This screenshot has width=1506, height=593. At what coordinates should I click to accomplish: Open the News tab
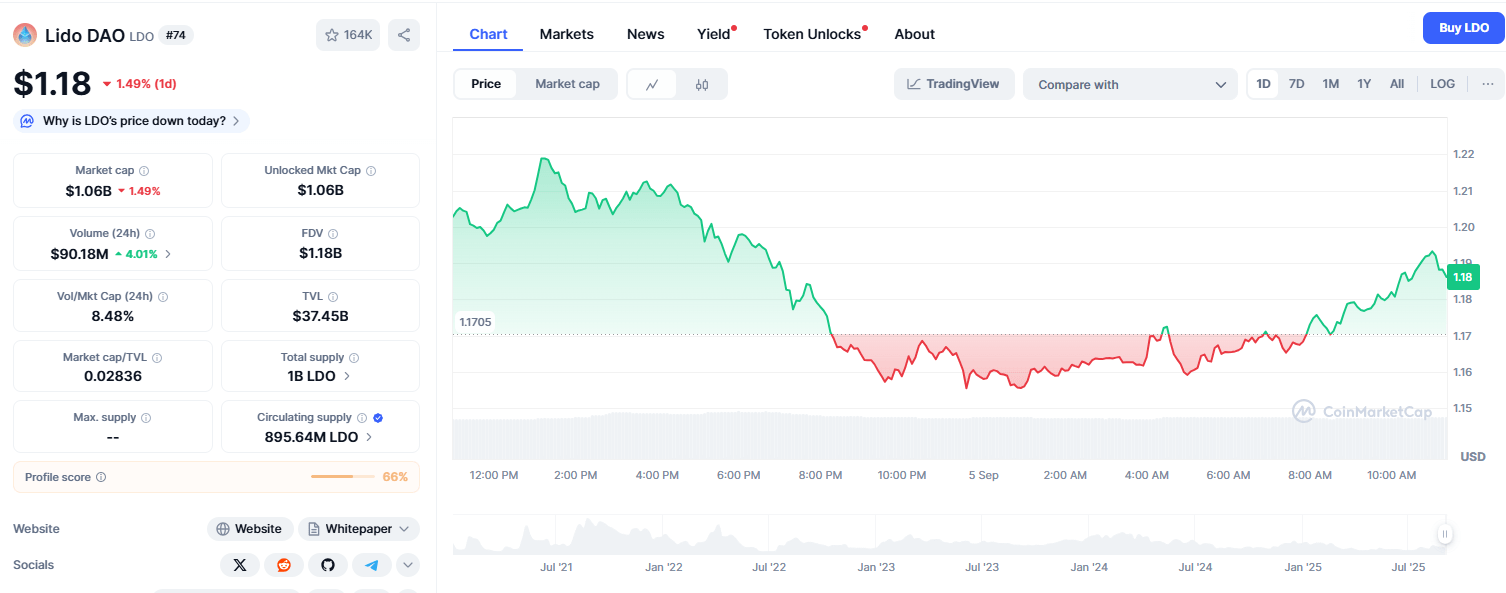[646, 34]
